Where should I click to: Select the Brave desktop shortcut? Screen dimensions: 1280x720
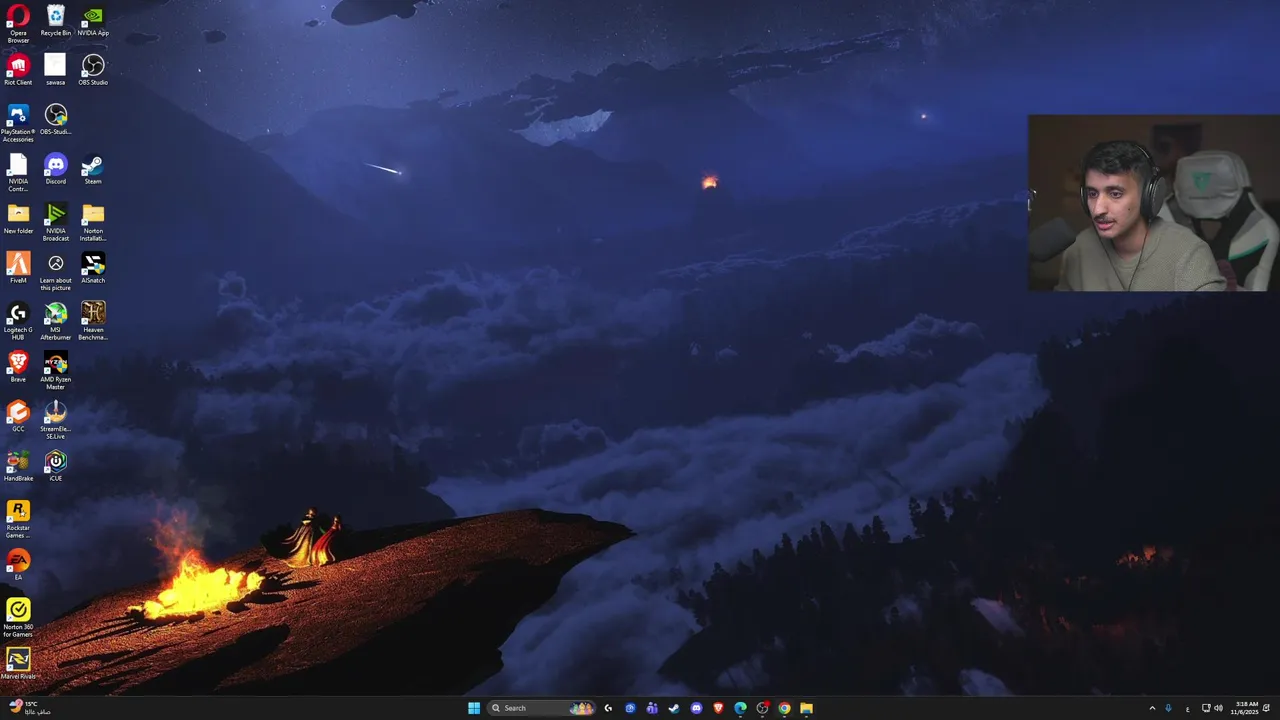(18, 367)
